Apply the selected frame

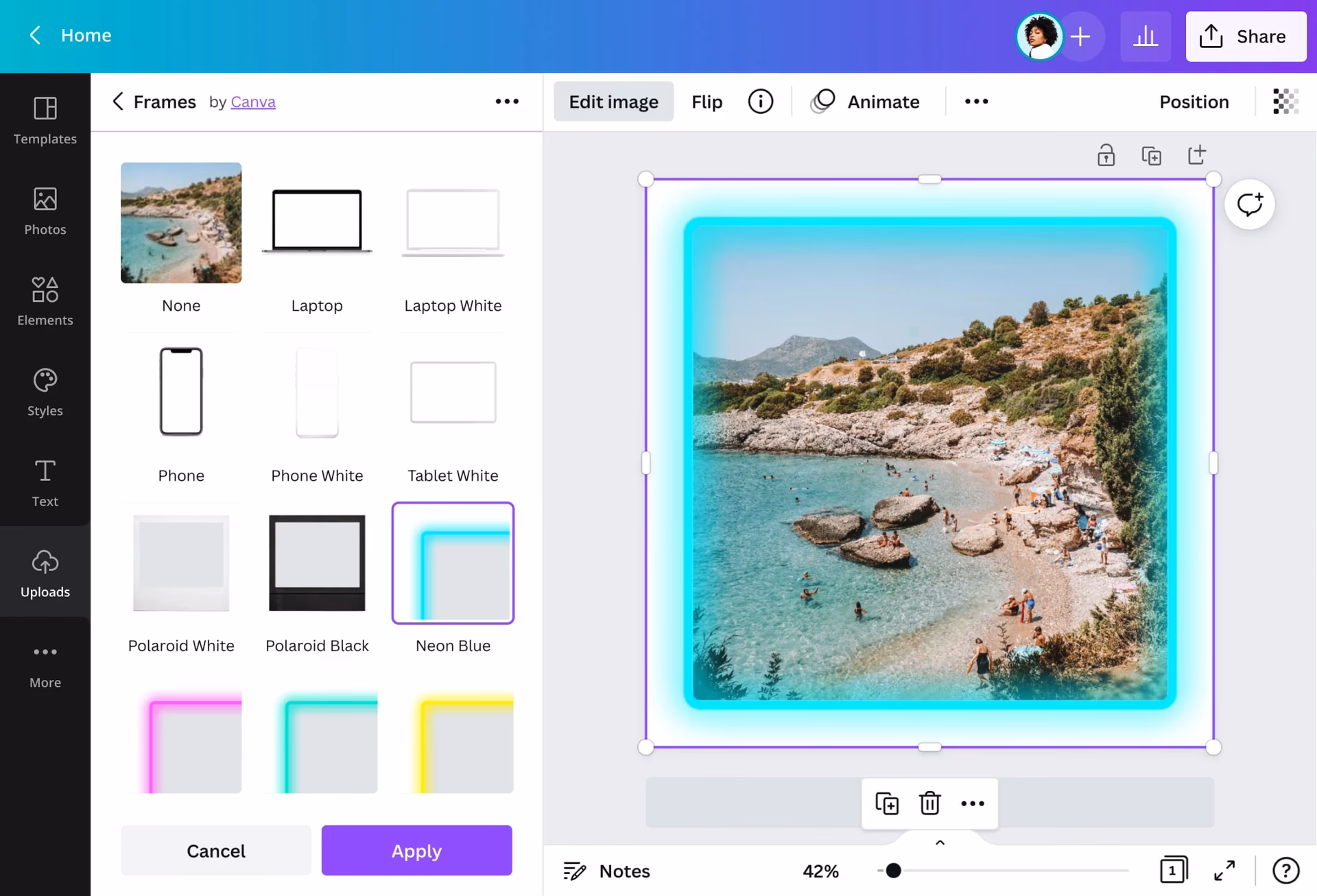click(x=416, y=850)
